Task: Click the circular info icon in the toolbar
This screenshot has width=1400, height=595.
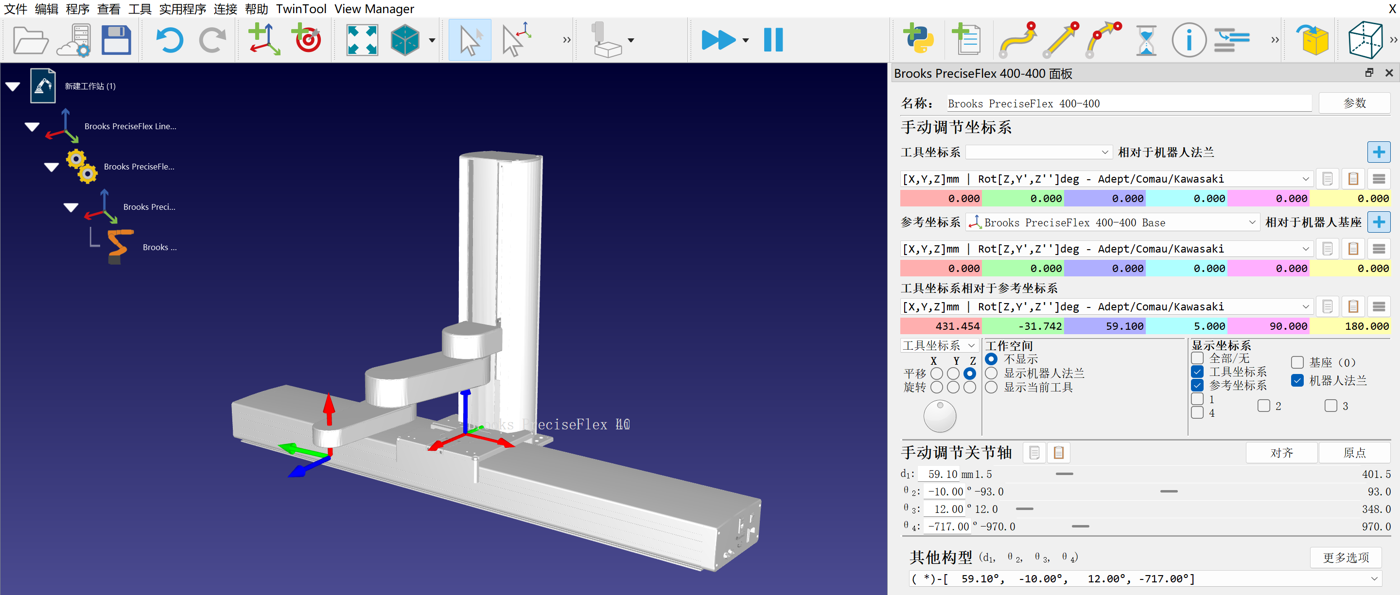Action: 1189,40
